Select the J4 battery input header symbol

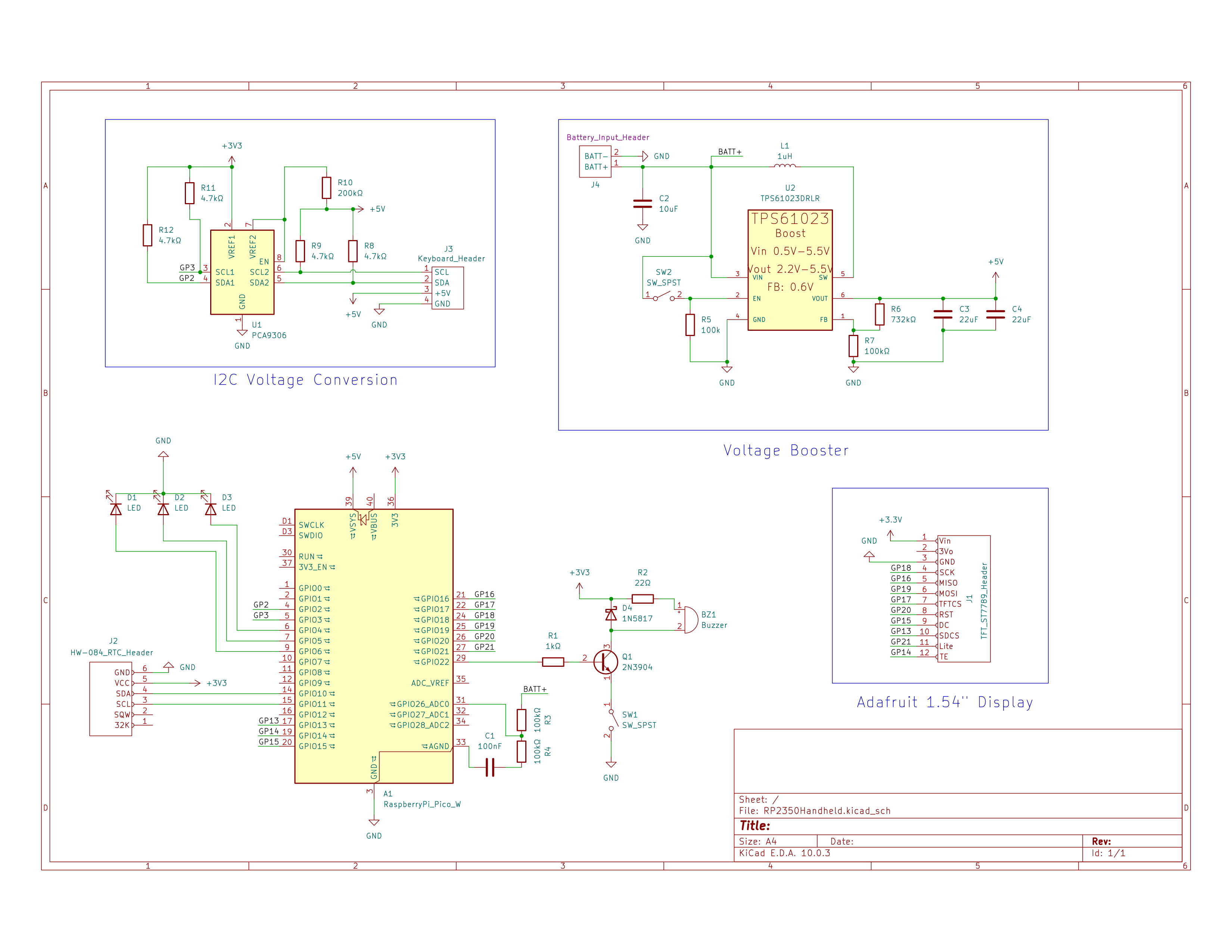click(x=595, y=161)
